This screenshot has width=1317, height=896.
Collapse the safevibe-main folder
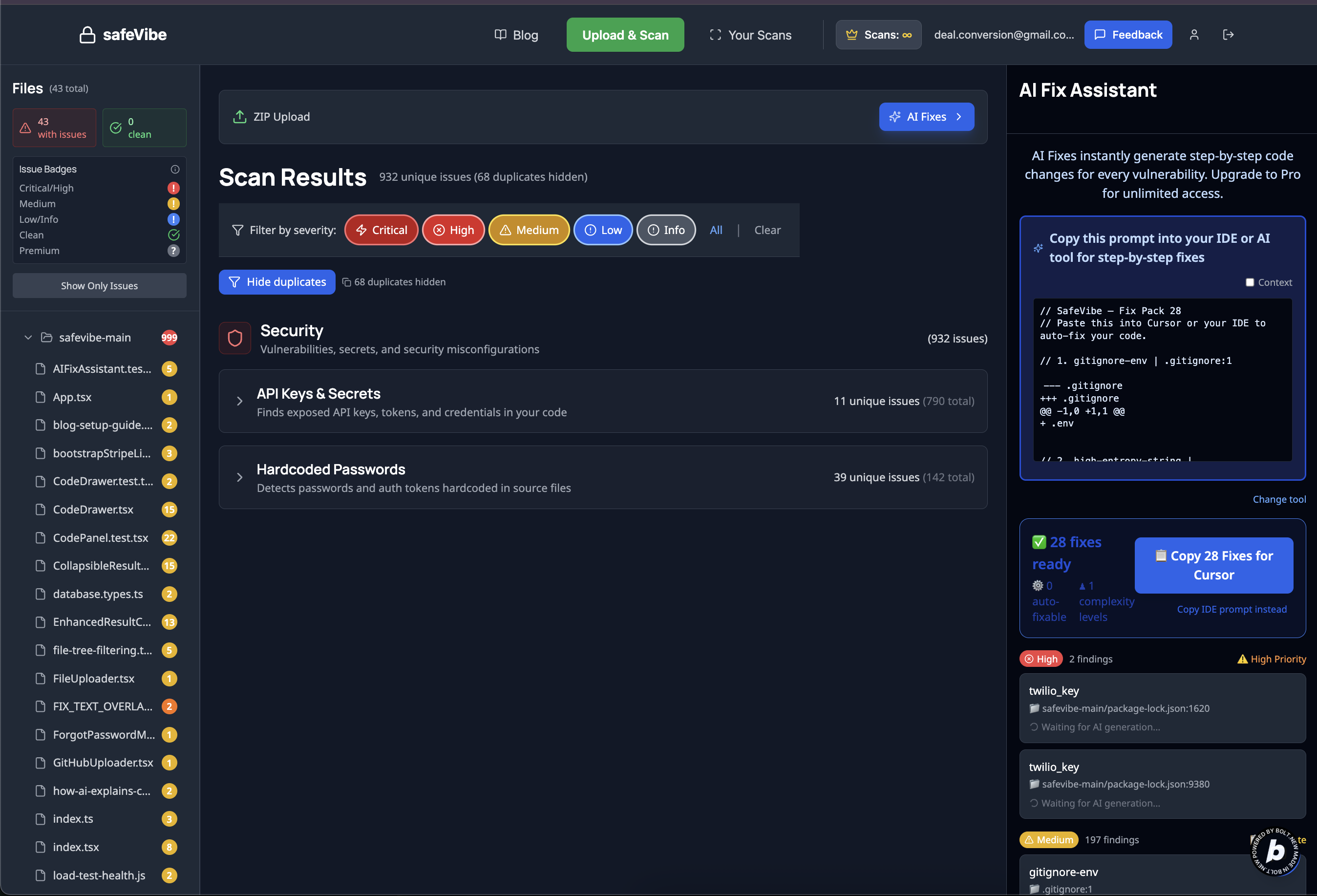tap(28, 338)
